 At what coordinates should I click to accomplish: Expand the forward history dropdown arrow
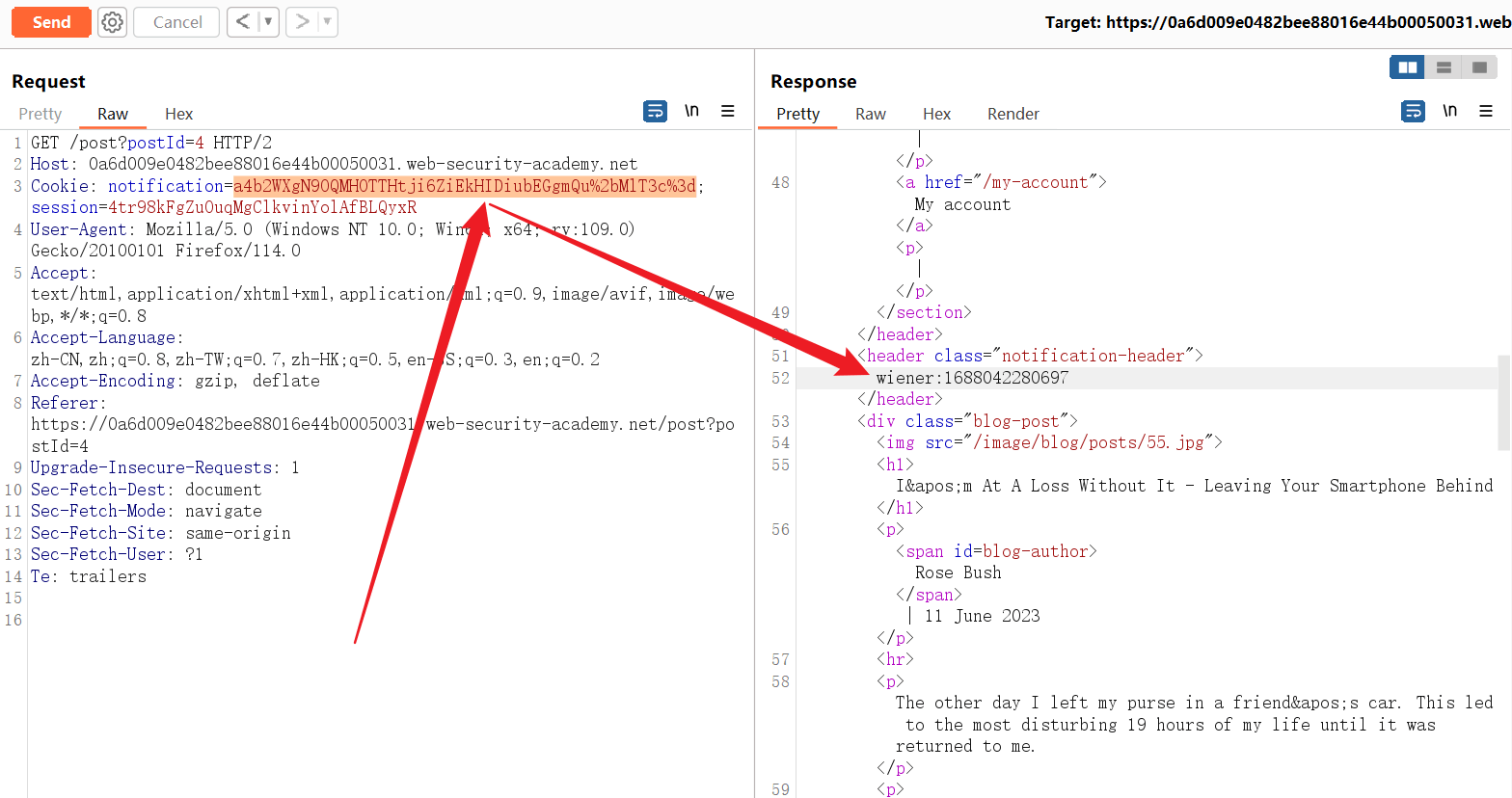pyautogui.click(x=327, y=22)
